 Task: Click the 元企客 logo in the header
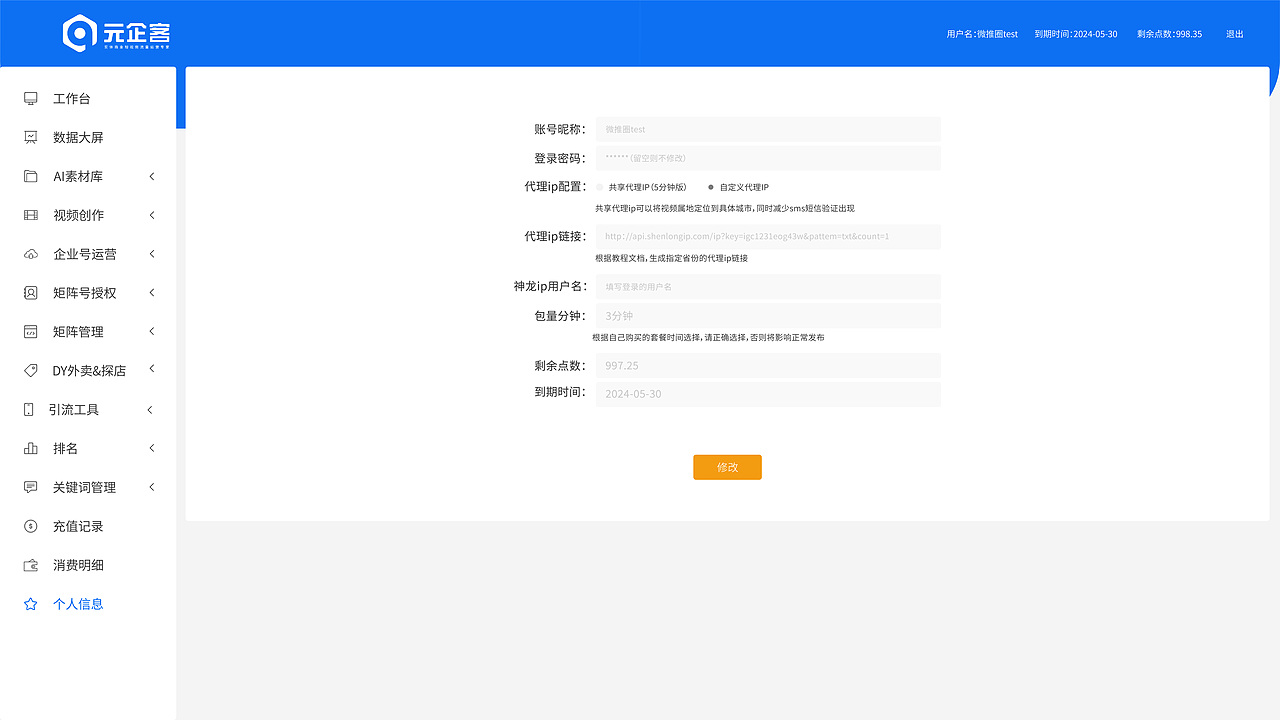pyautogui.click(x=113, y=33)
